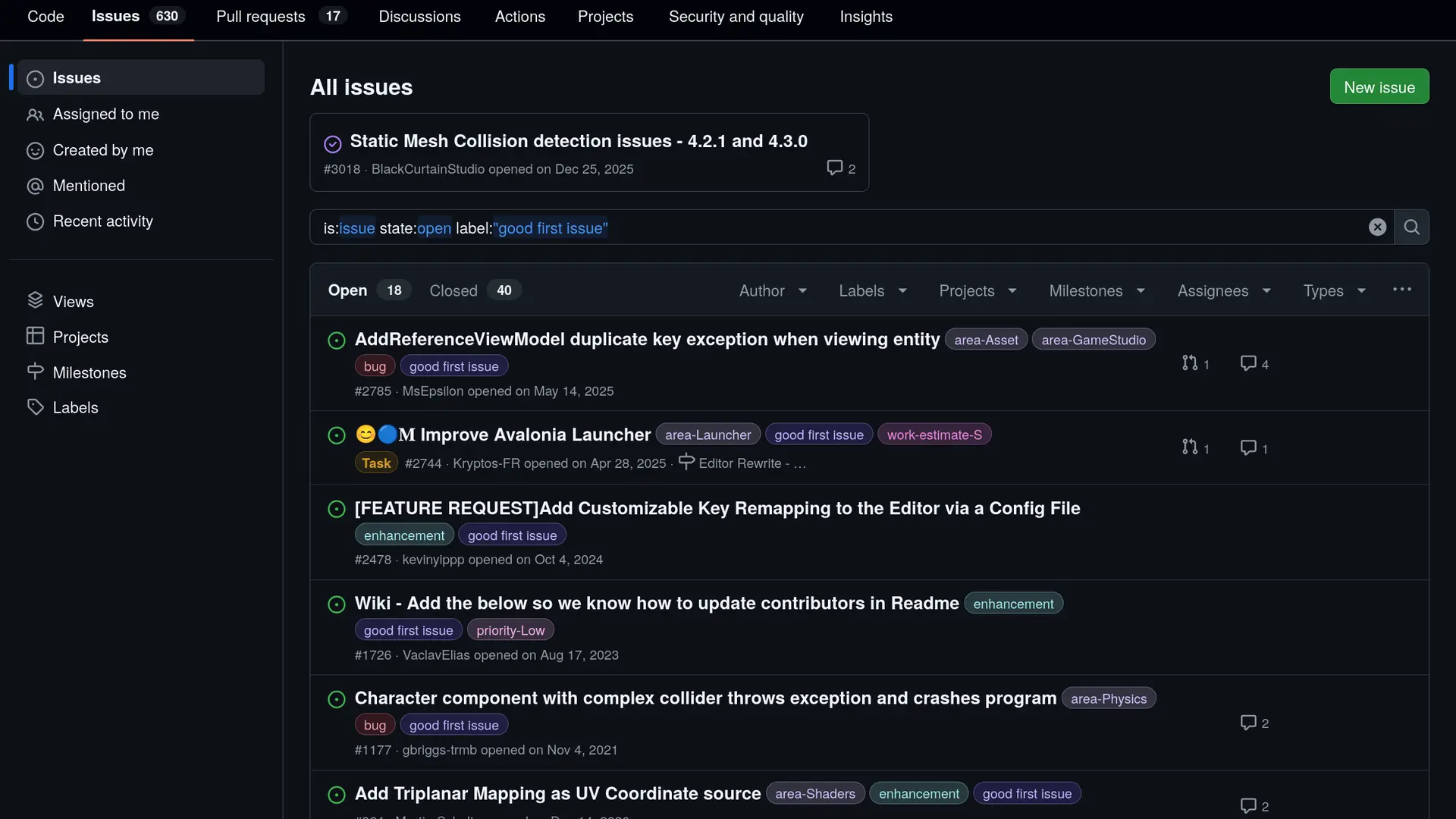Filter by the area-Shaders label
Screen dimensions: 1456x819
coord(815,793)
